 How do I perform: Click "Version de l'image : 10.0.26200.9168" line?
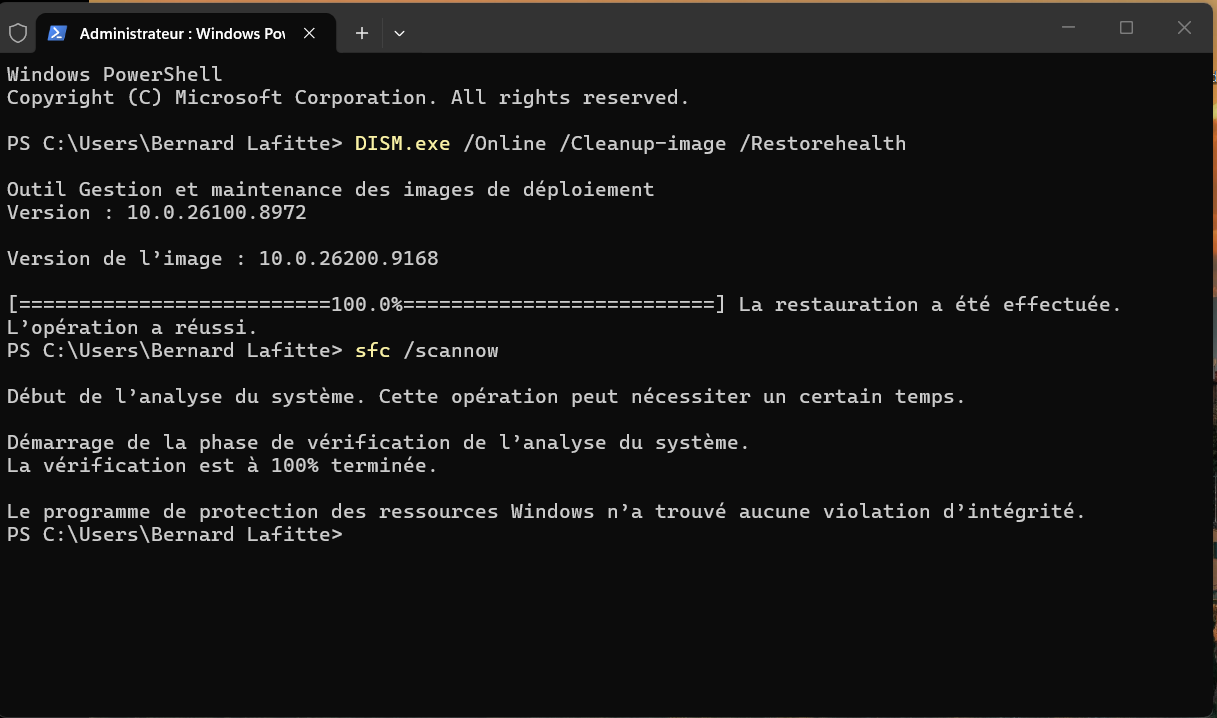[x=223, y=258]
